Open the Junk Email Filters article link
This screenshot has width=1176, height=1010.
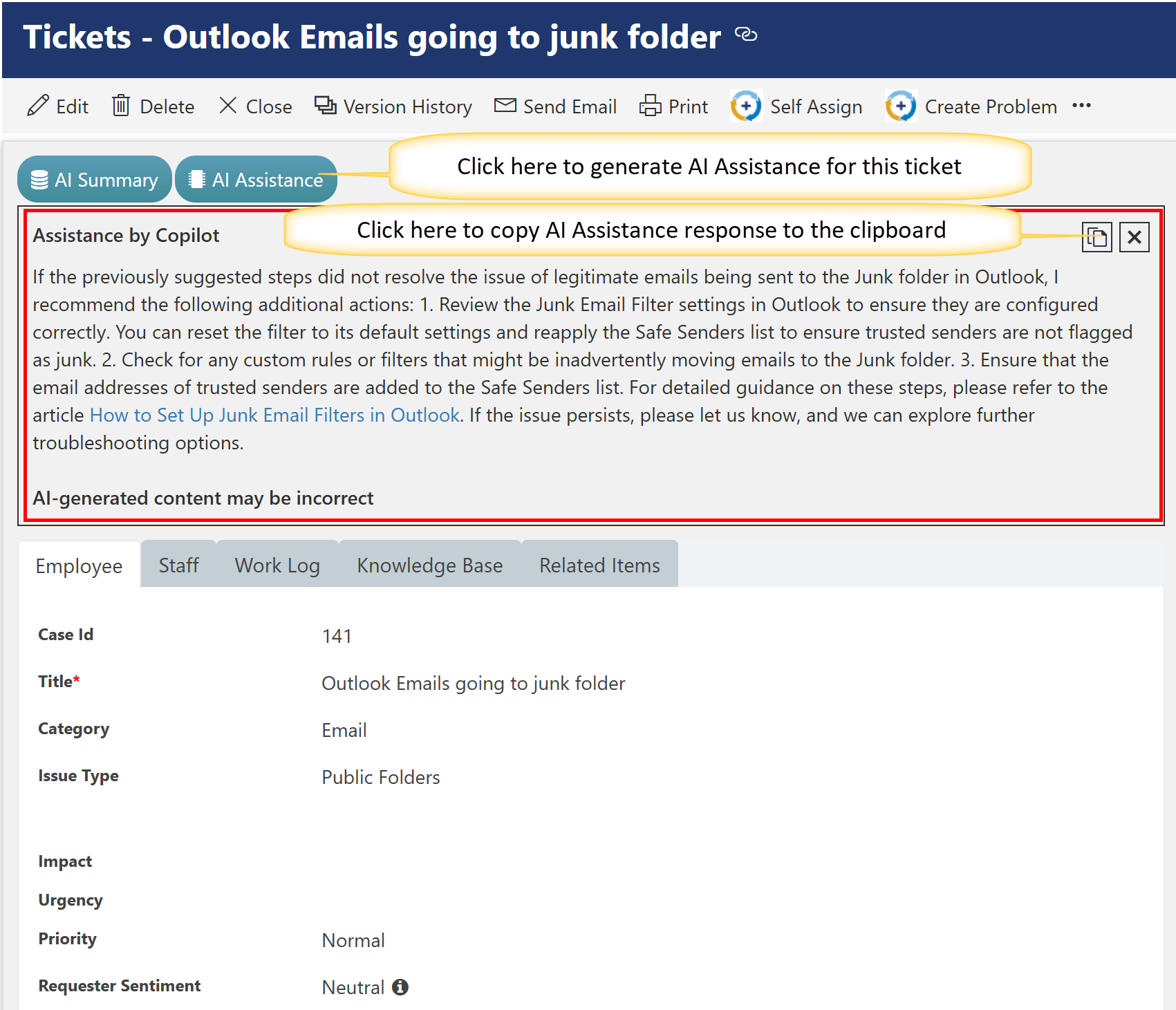(274, 415)
